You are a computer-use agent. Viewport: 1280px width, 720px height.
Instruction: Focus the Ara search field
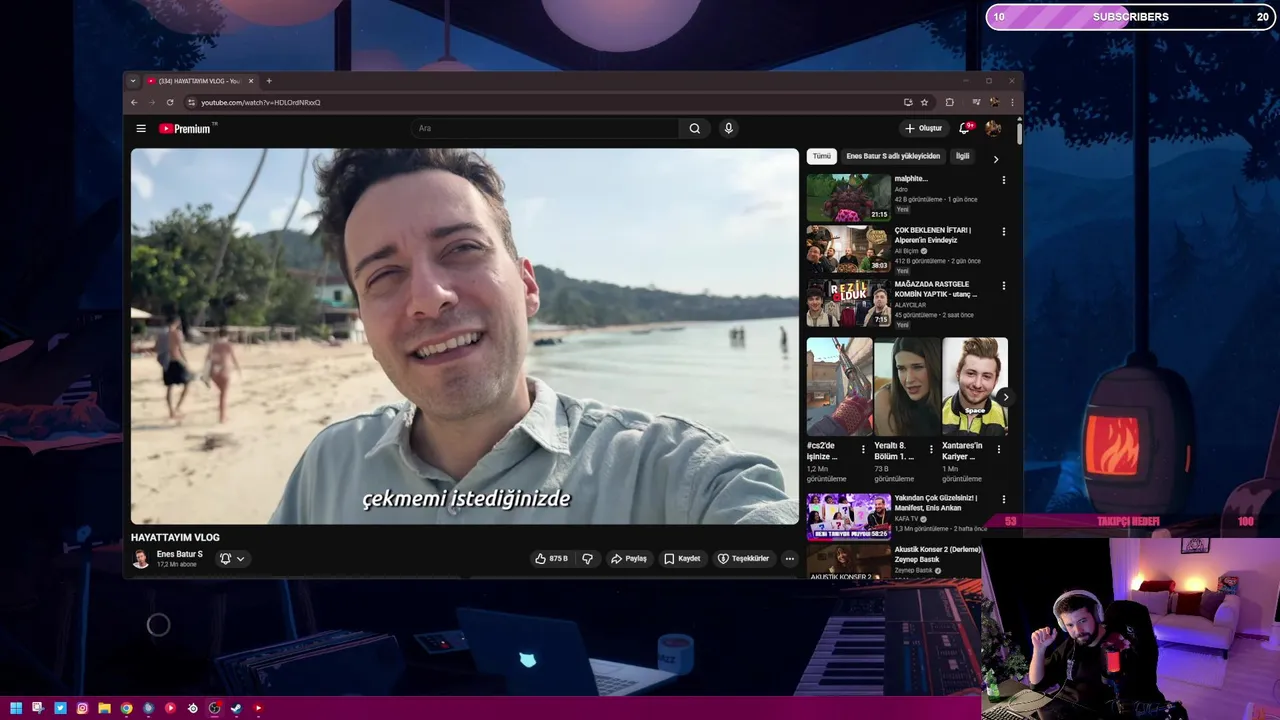[x=545, y=128]
